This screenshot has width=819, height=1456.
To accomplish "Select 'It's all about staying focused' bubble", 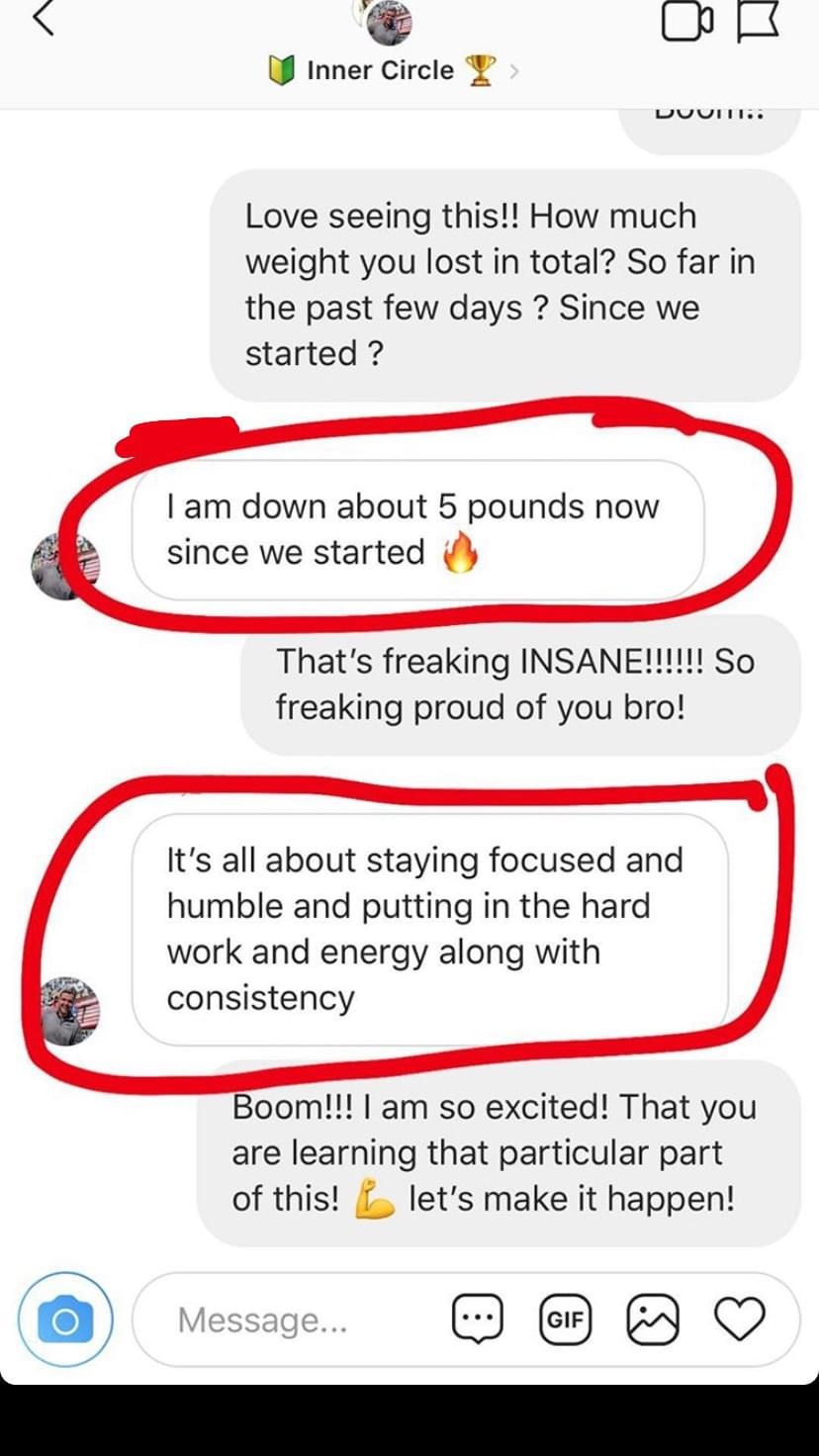I will 430,929.
